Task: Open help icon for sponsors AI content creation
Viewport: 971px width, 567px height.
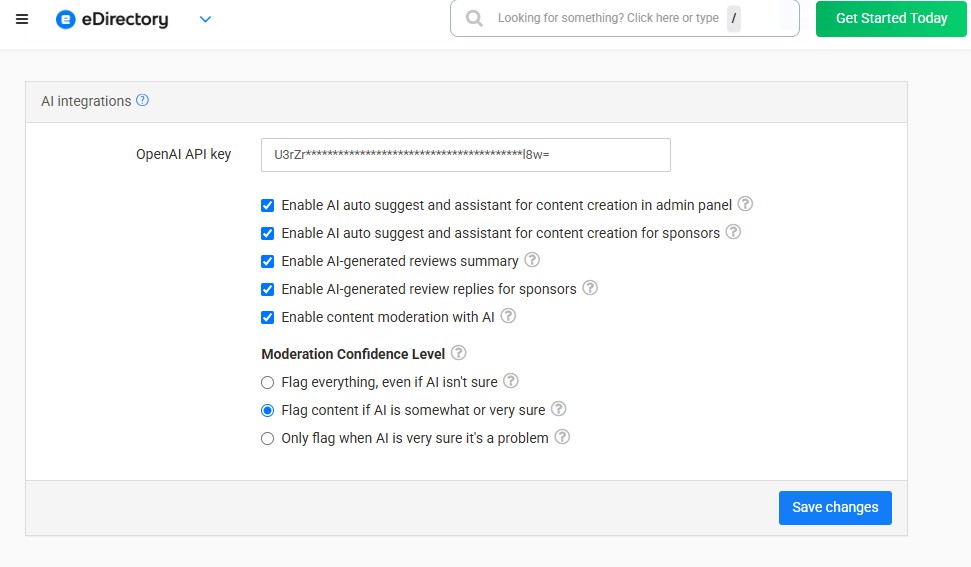Action: coord(733,232)
